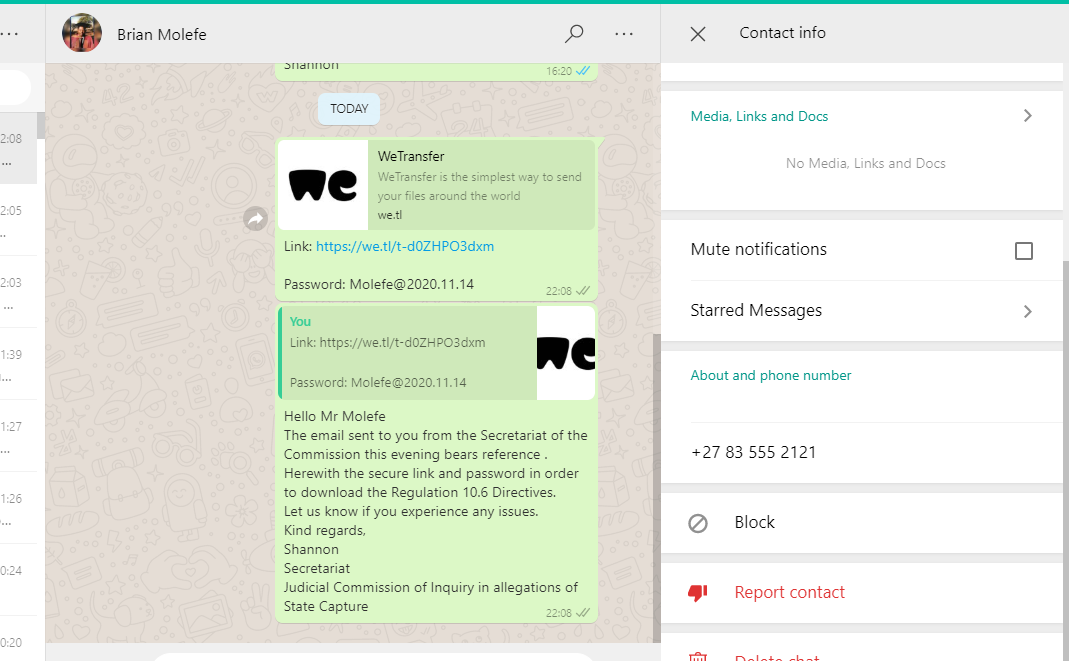Image resolution: width=1069 pixels, height=661 pixels.
Task: Open Media, Links and Docs section
Action: pos(759,116)
